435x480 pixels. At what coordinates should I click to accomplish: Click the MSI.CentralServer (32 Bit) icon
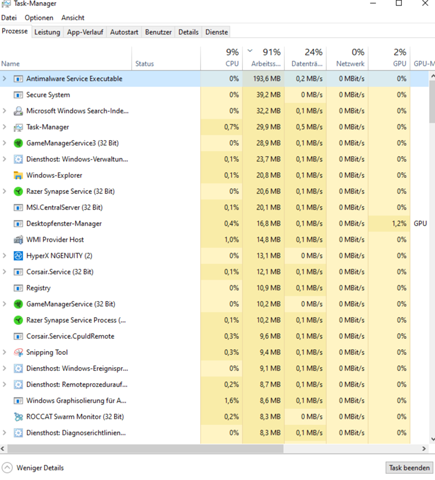pos(18,208)
